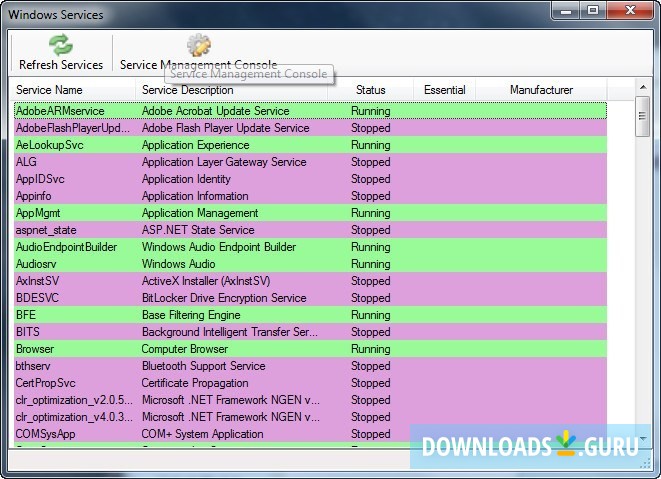Click Windows Audio Endpoint Builder description
Viewport: 661px width, 479px height.
(x=219, y=247)
